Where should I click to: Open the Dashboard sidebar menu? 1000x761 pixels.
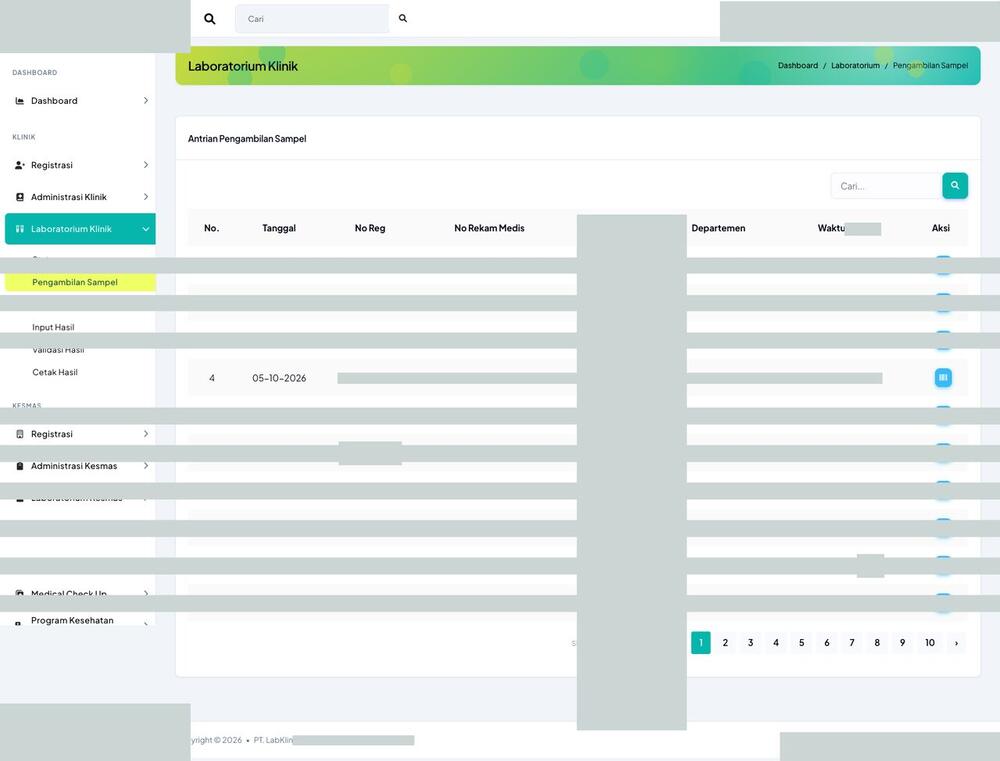coord(80,101)
